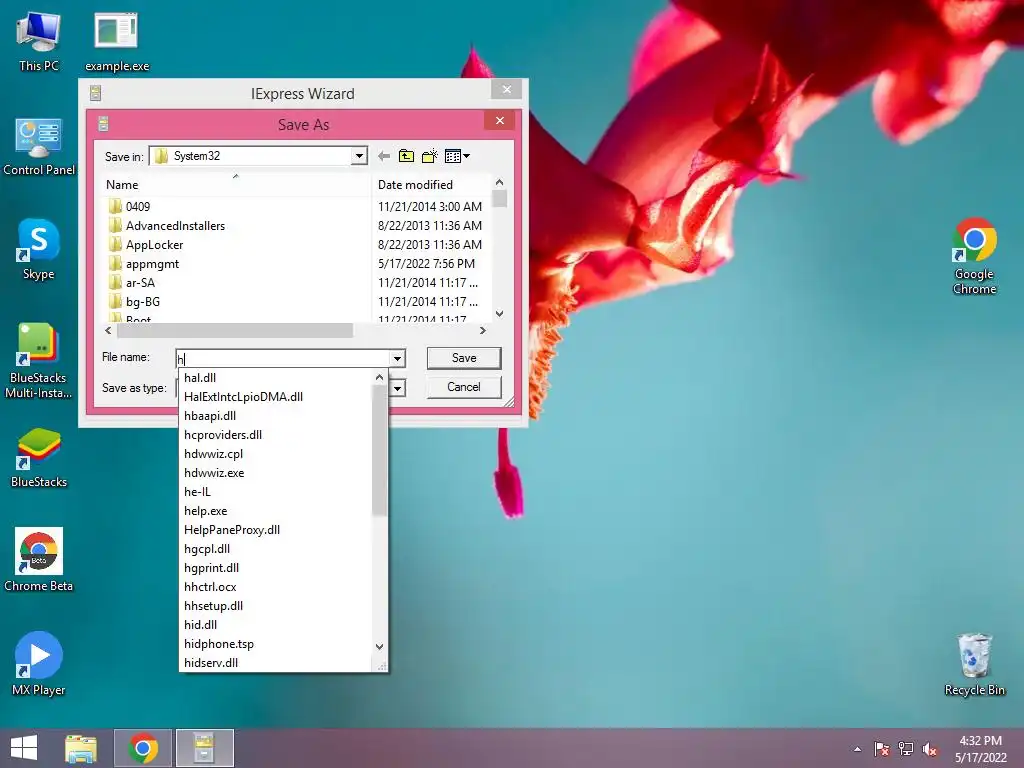Open Chrome Beta desktop shortcut
This screenshot has width=1024, height=768.
(x=39, y=560)
